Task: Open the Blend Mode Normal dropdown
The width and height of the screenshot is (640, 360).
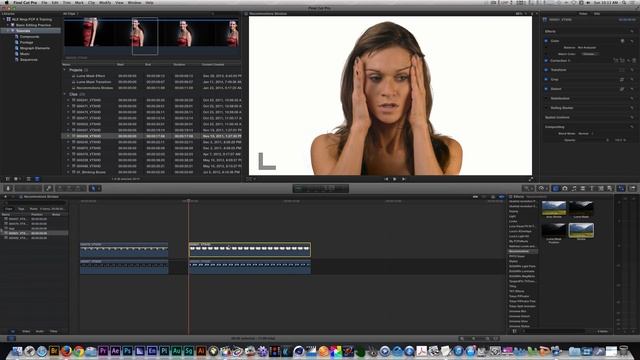Action: pyautogui.click(x=586, y=133)
